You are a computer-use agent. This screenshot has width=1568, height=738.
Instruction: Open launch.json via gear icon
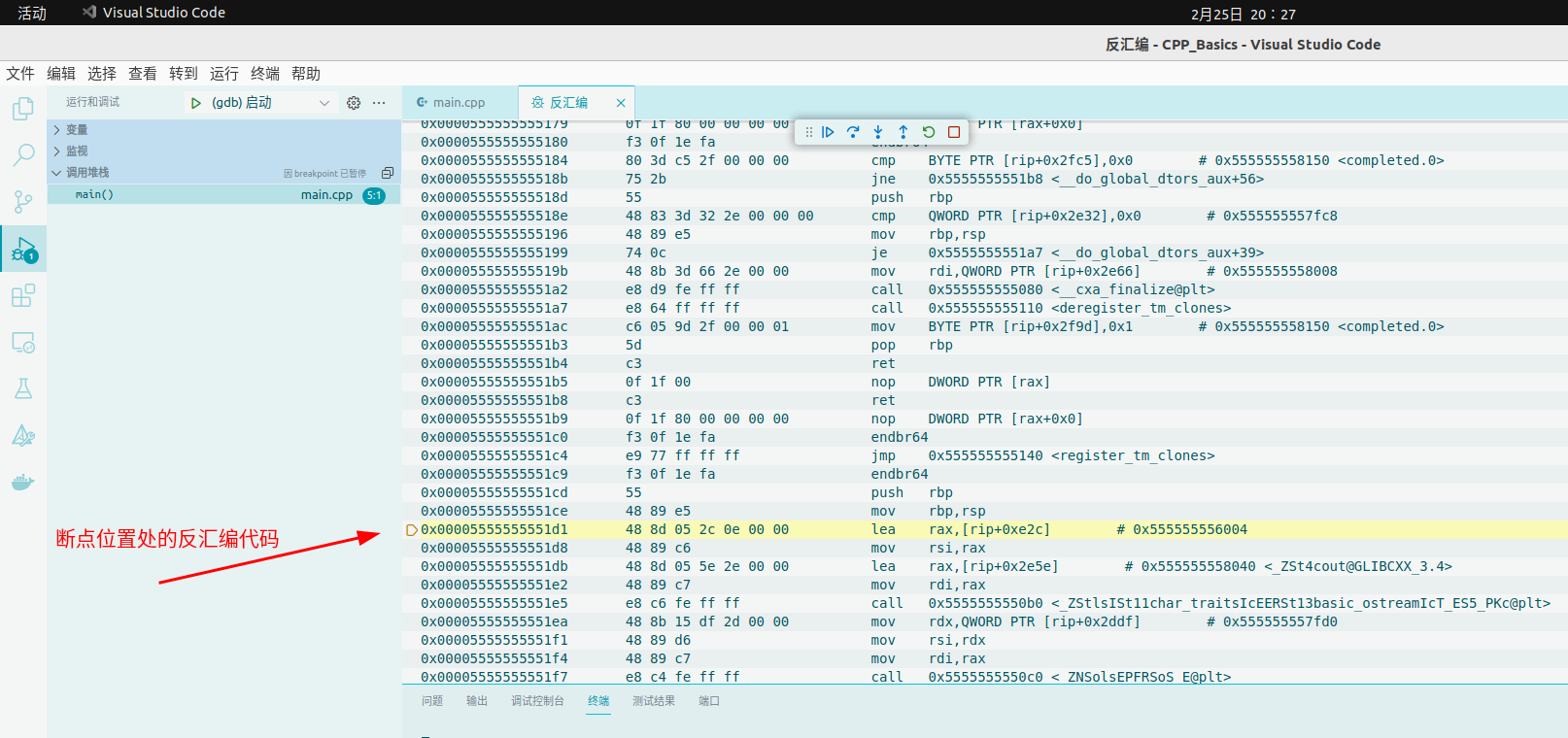pyautogui.click(x=354, y=103)
